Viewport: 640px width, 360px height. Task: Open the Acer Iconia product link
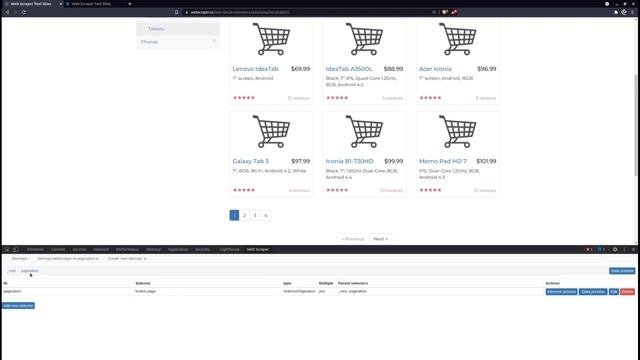(x=435, y=69)
